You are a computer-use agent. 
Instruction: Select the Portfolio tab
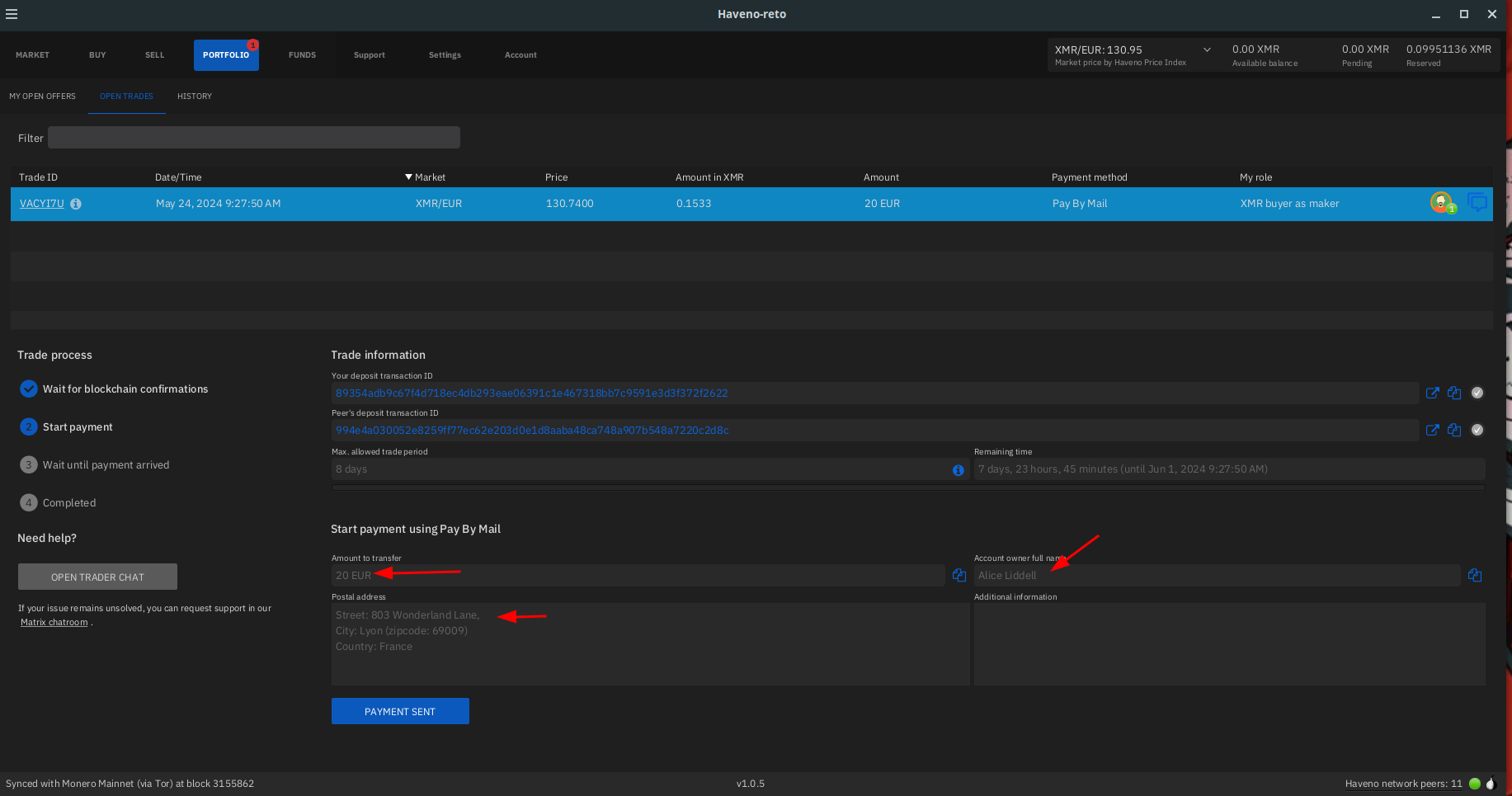pos(226,55)
